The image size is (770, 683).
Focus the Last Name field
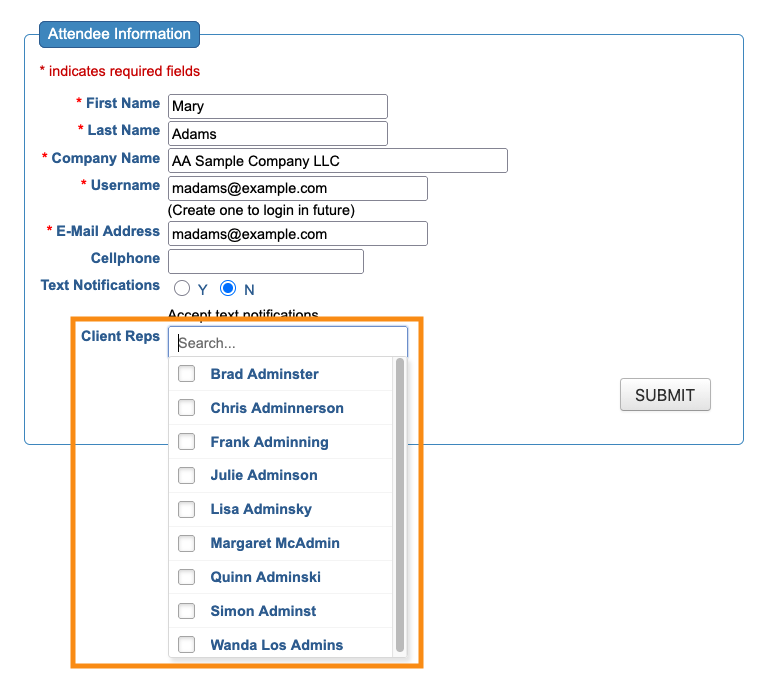click(x=277, y=134)
